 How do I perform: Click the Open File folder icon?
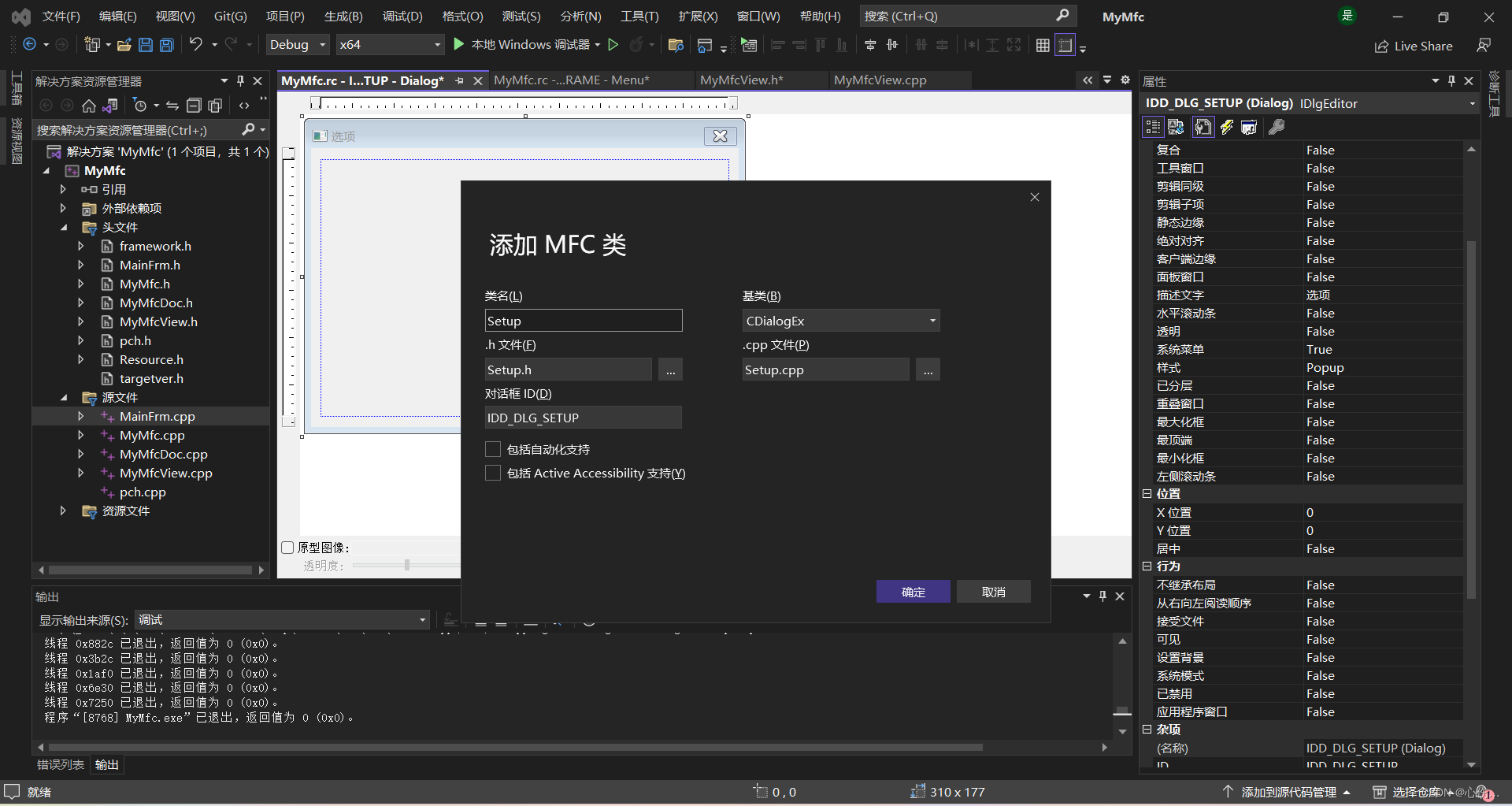click(x=124, y=45)
